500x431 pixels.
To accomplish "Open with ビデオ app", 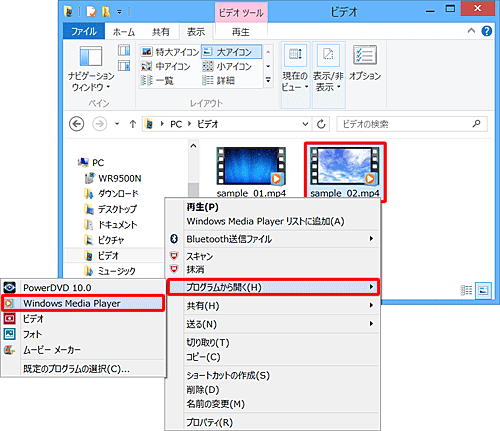I will tap(83, 319).
